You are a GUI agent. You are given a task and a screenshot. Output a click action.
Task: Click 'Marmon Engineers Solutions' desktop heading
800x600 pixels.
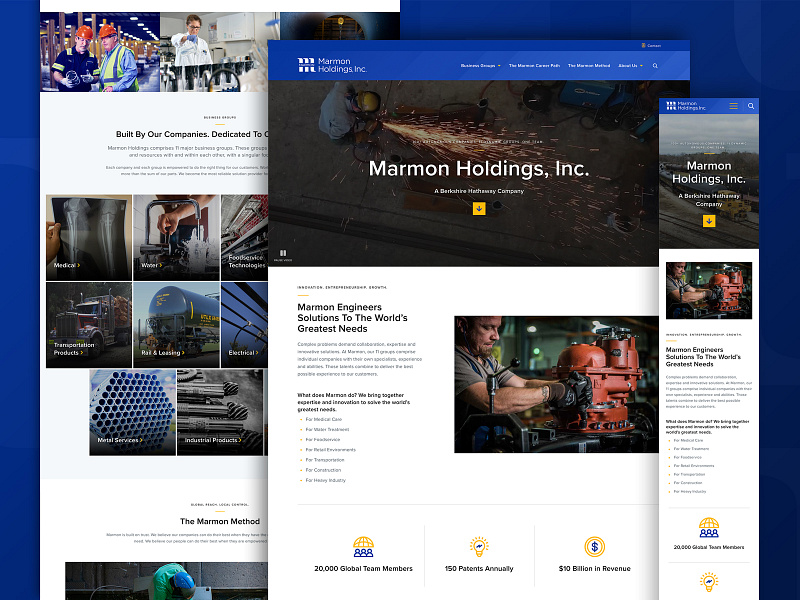352,318
